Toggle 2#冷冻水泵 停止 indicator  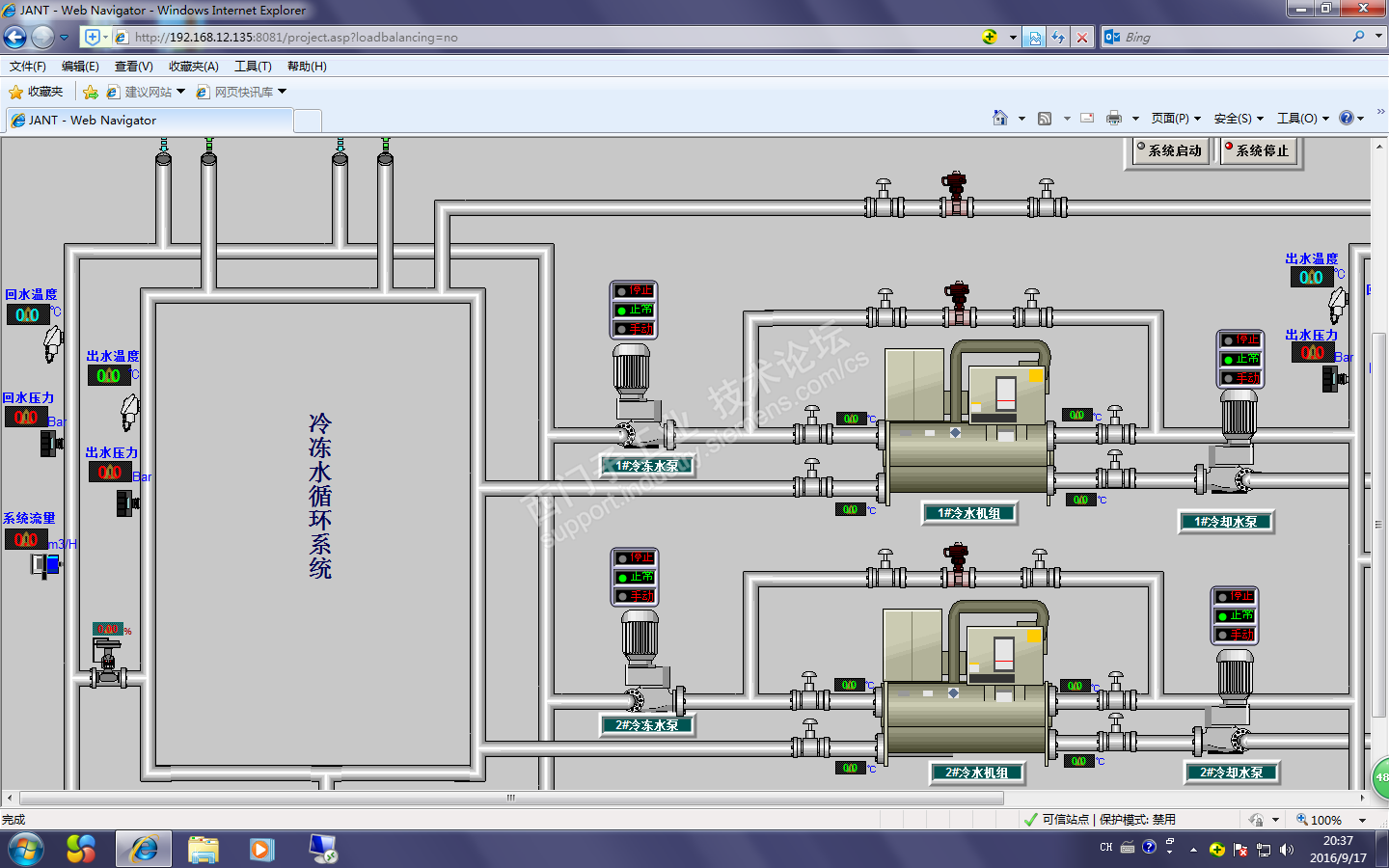pos(635,557)
